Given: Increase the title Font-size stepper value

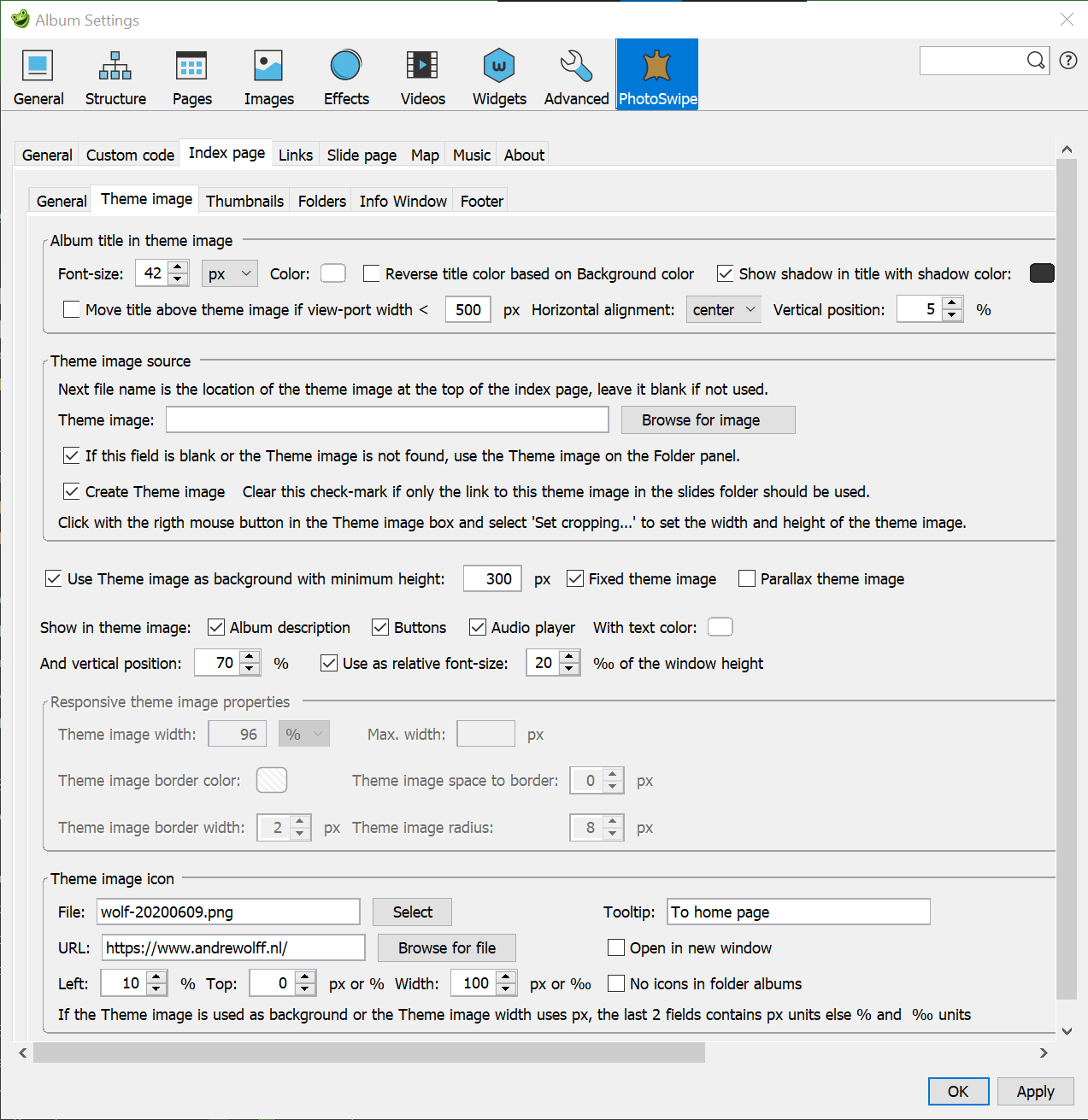Looking at the screenshot, I should 178,267.
